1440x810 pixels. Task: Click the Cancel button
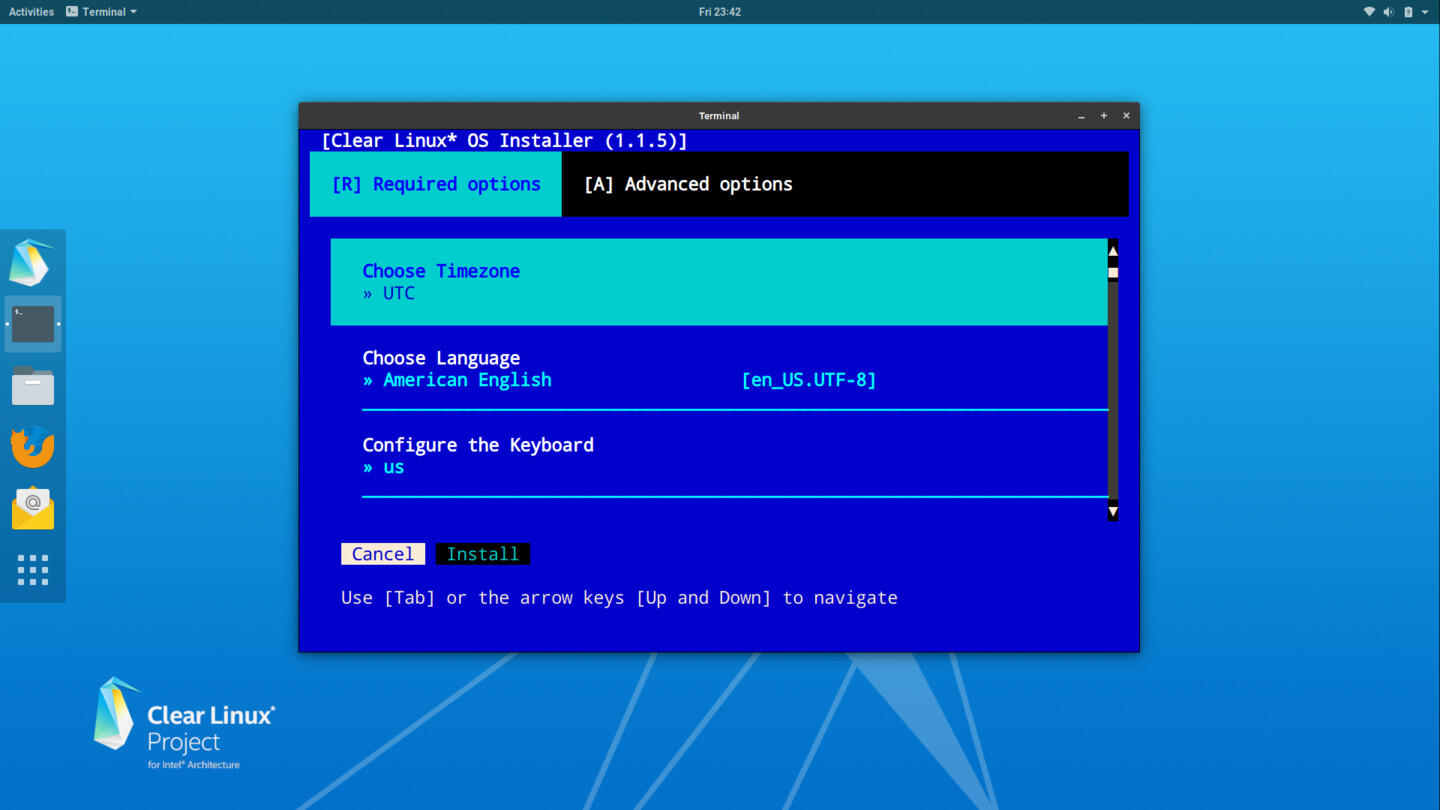pos(383,554)
